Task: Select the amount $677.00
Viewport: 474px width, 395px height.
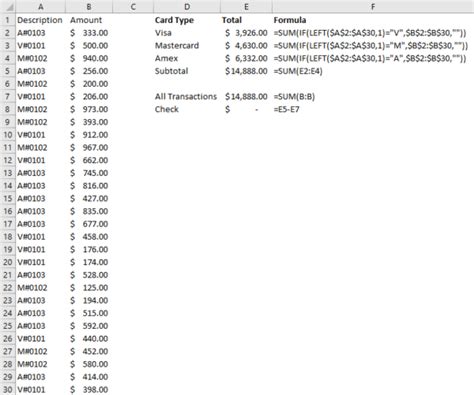Action: pos(89,224)
